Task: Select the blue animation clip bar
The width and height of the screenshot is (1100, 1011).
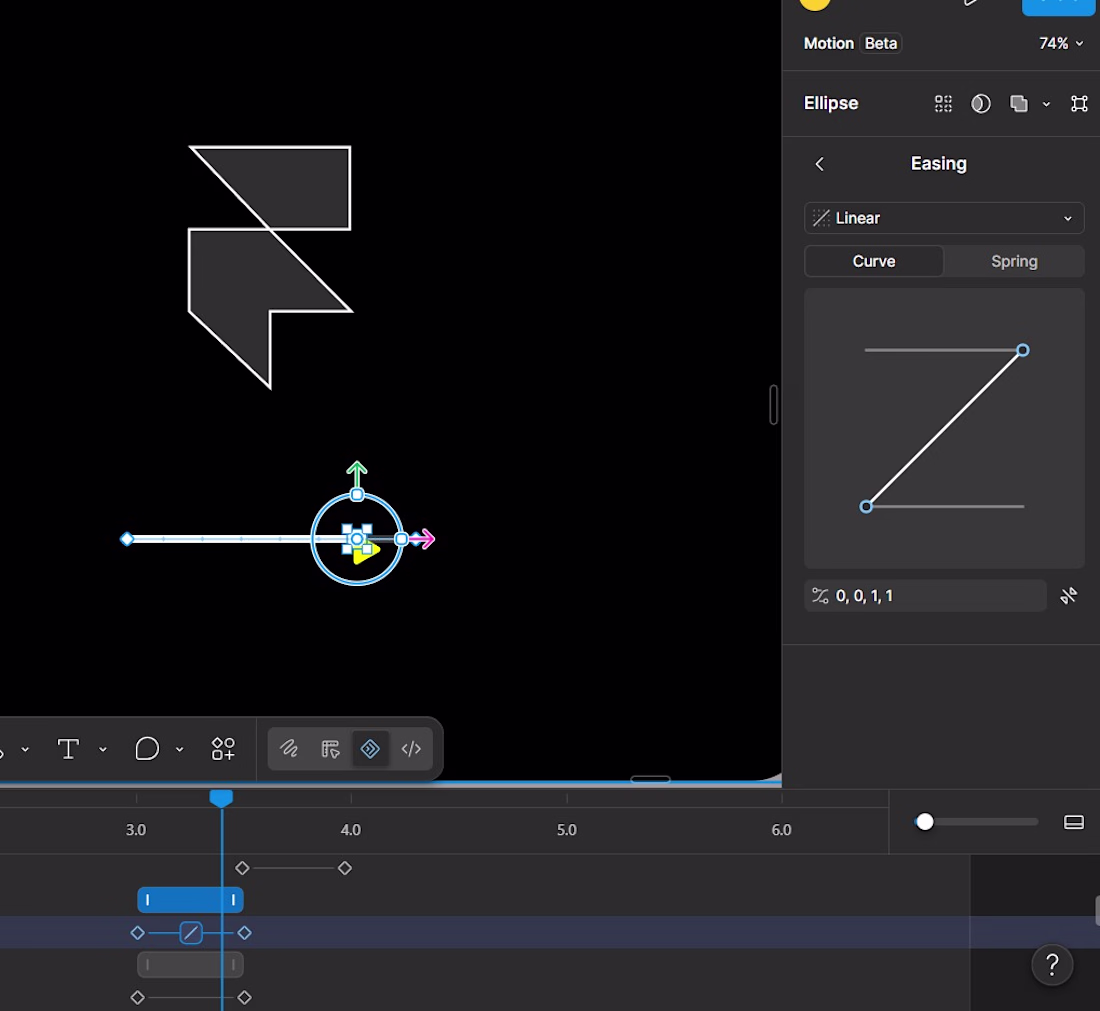Action: click(190, 900)
